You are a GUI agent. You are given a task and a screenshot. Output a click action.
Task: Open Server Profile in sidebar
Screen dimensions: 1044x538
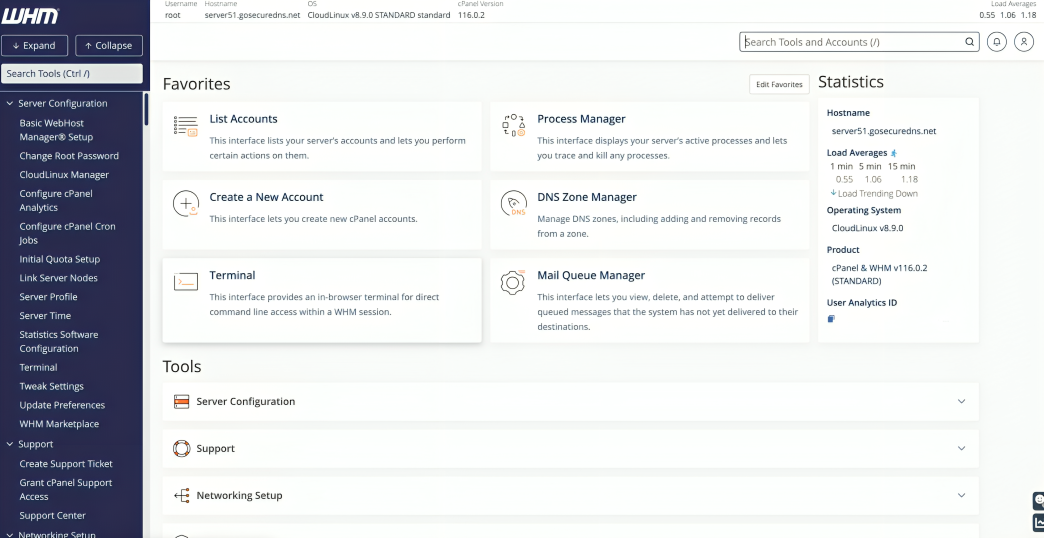point(48,296)
